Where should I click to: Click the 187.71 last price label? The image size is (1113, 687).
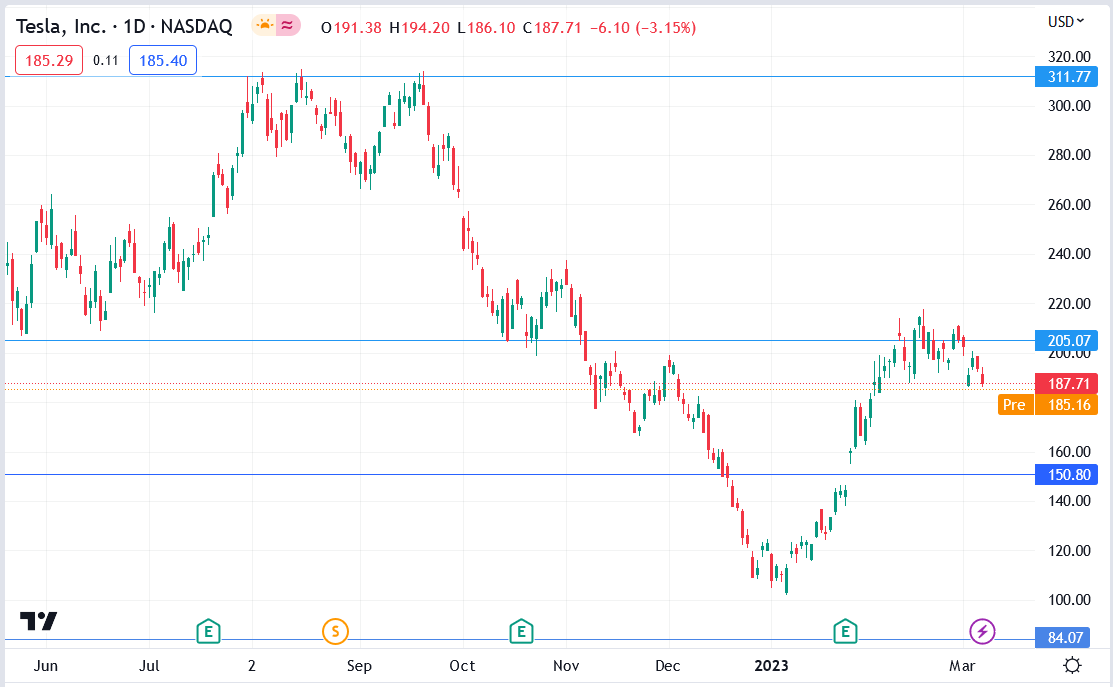coord(1067,384)
